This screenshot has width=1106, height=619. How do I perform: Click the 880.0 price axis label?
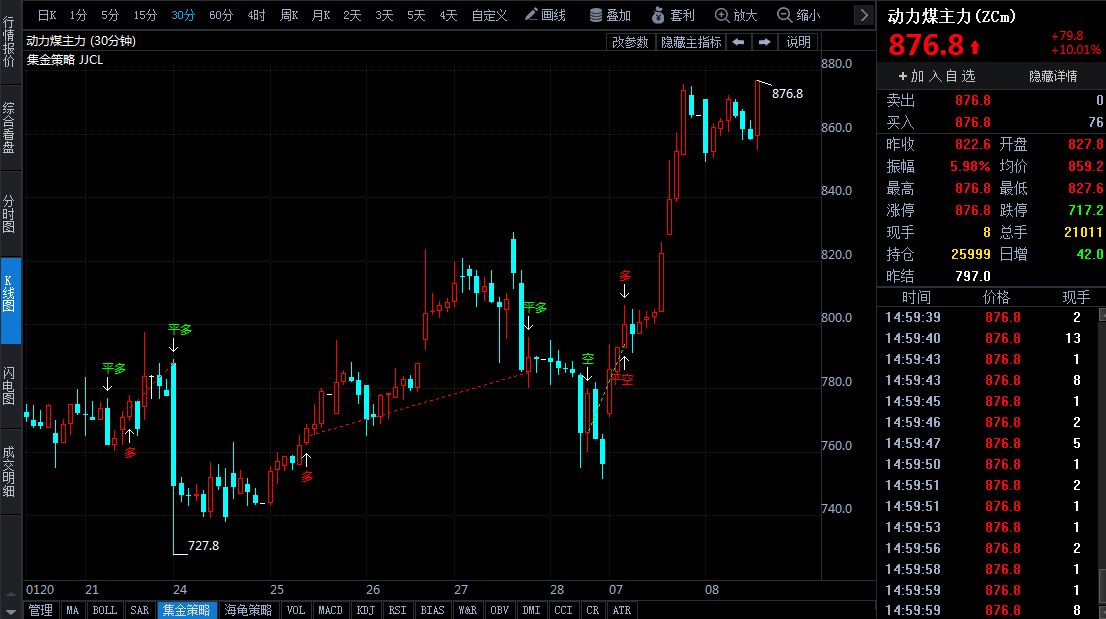[836, 64]
